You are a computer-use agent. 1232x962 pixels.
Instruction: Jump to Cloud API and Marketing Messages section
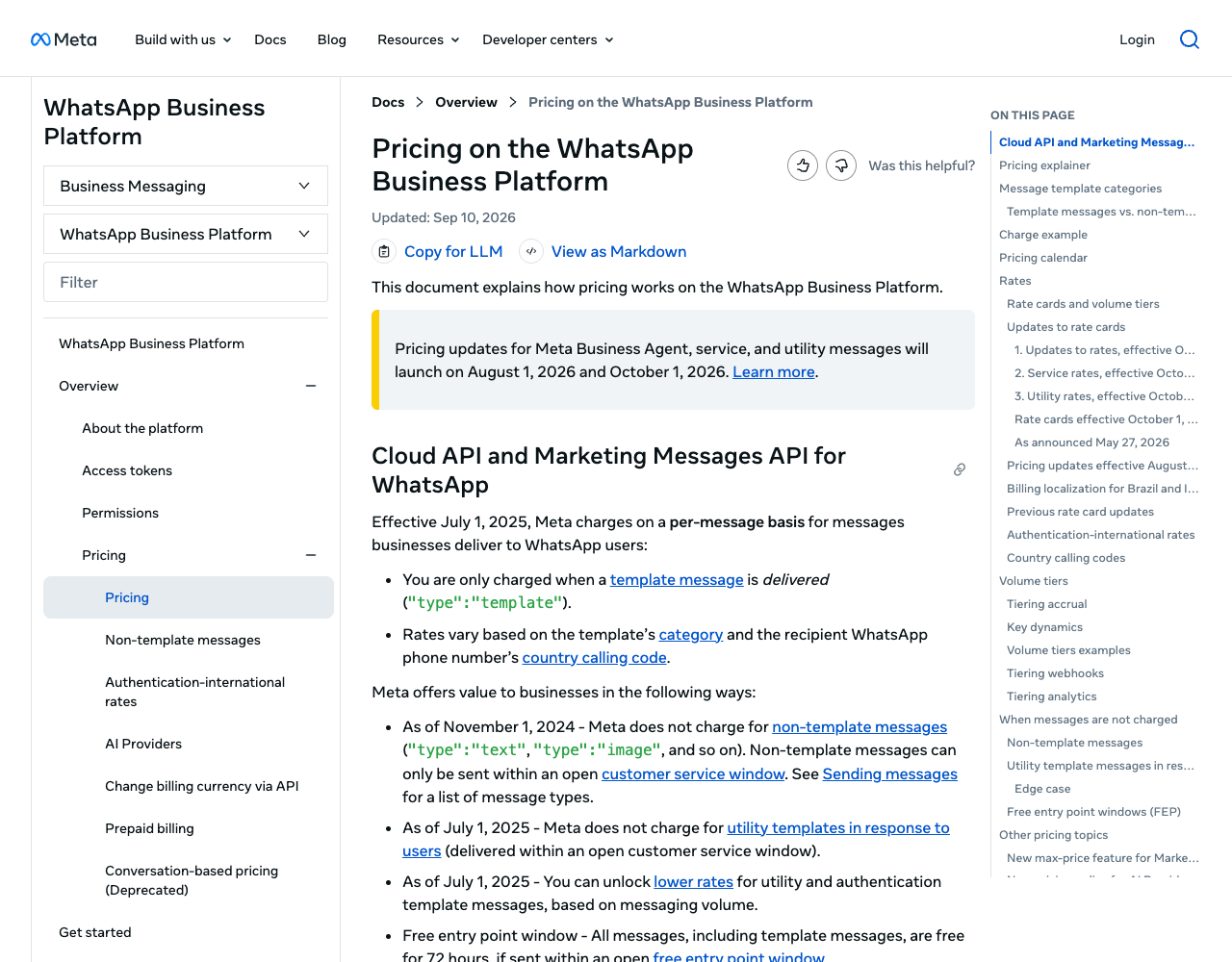tap(1096, 142)
